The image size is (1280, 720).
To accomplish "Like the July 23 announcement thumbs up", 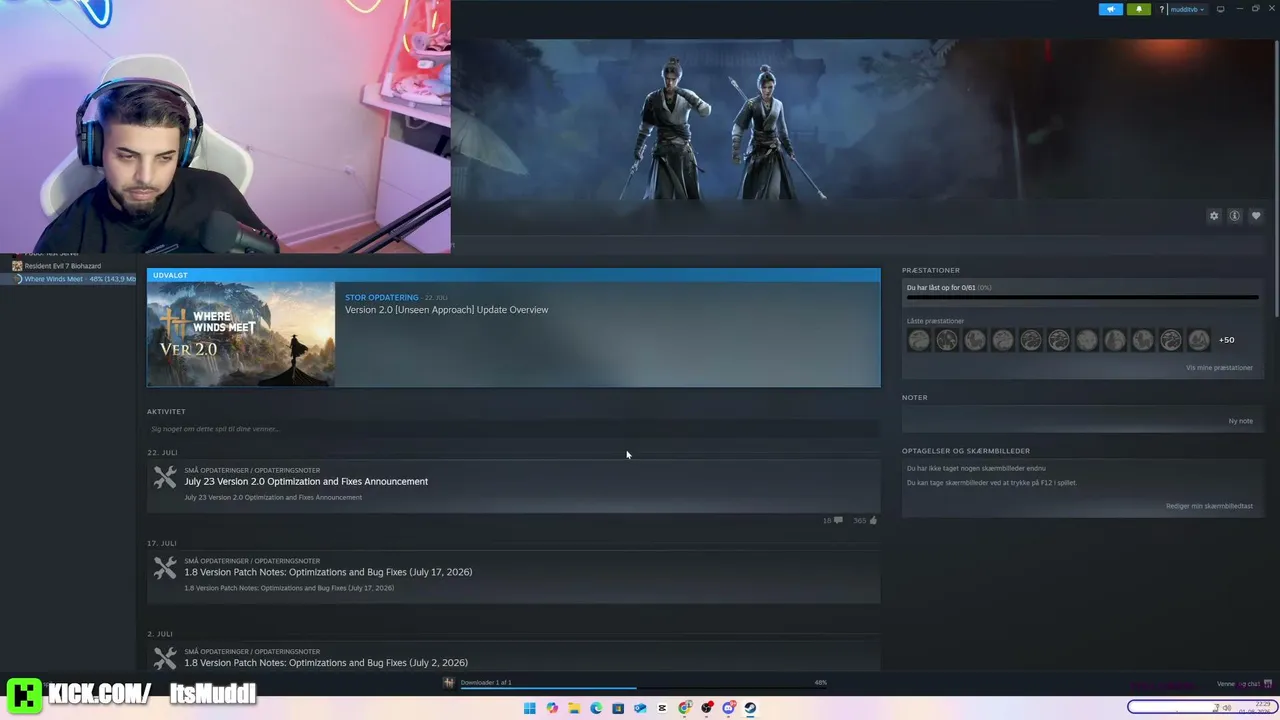I will 865,520.
